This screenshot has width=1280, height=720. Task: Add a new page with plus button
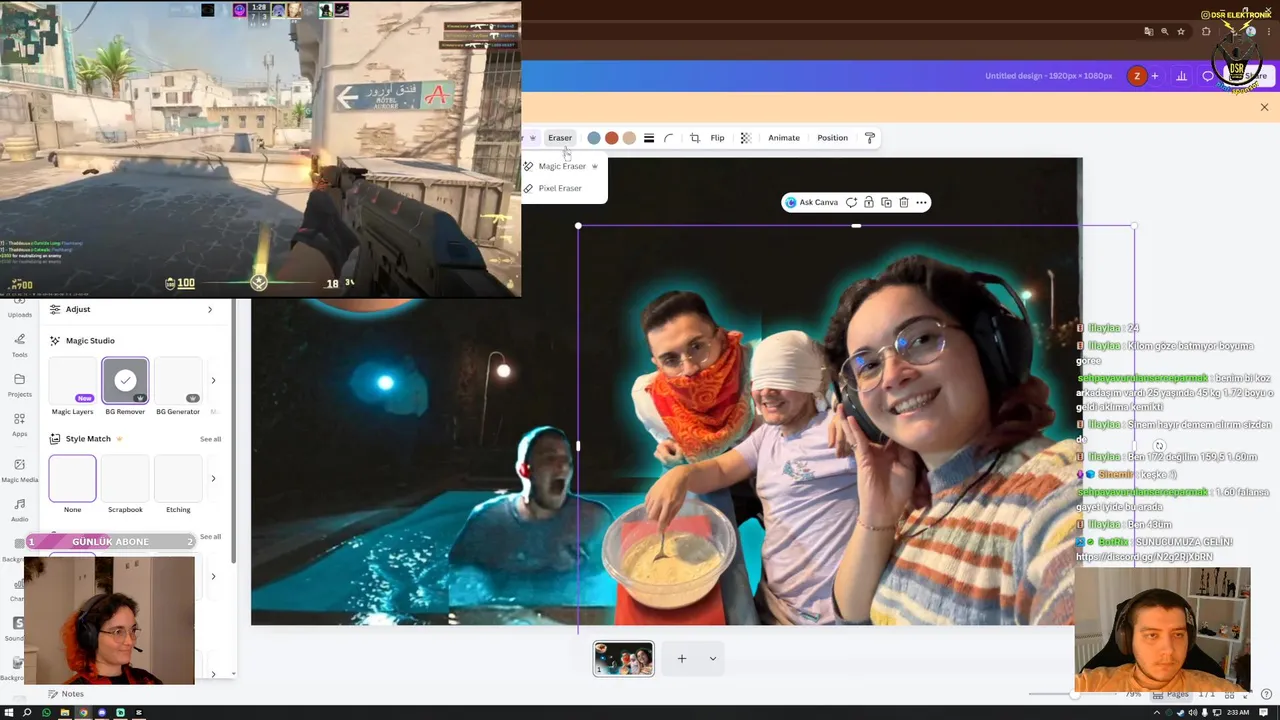point(682,658)
